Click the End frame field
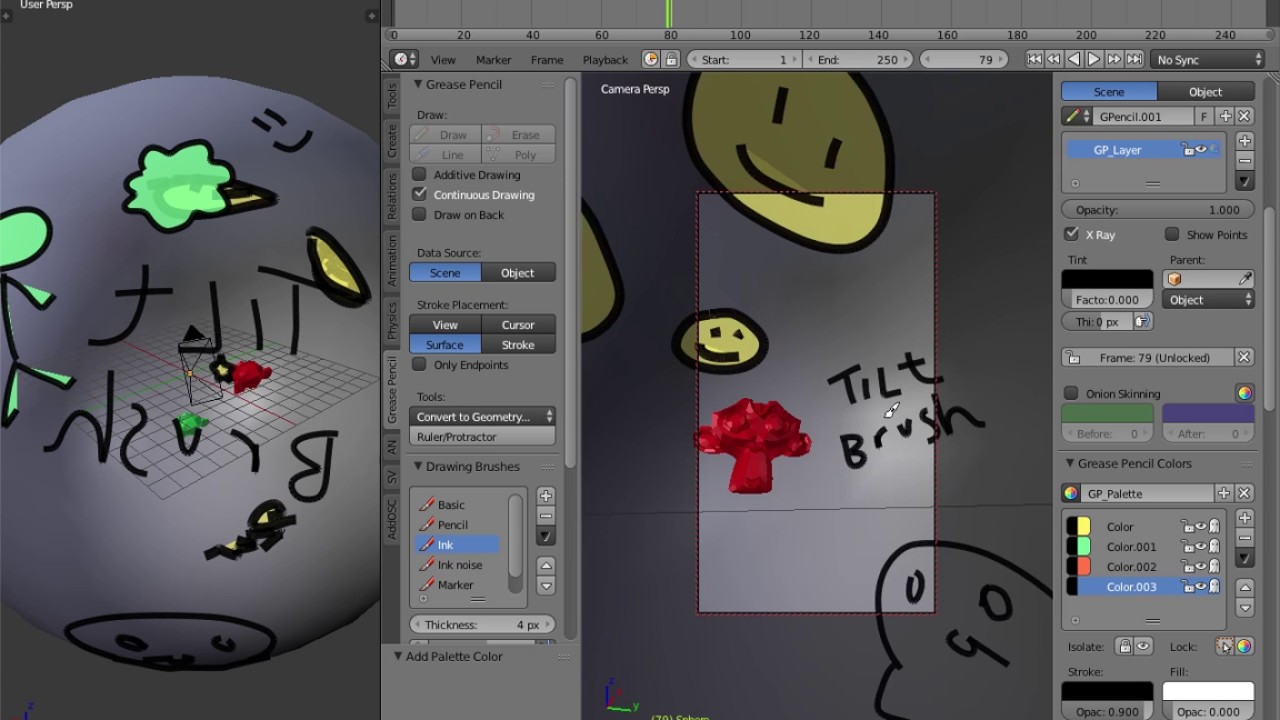The height and width of the screenshot is (720, 1280). tap(859, 59)
